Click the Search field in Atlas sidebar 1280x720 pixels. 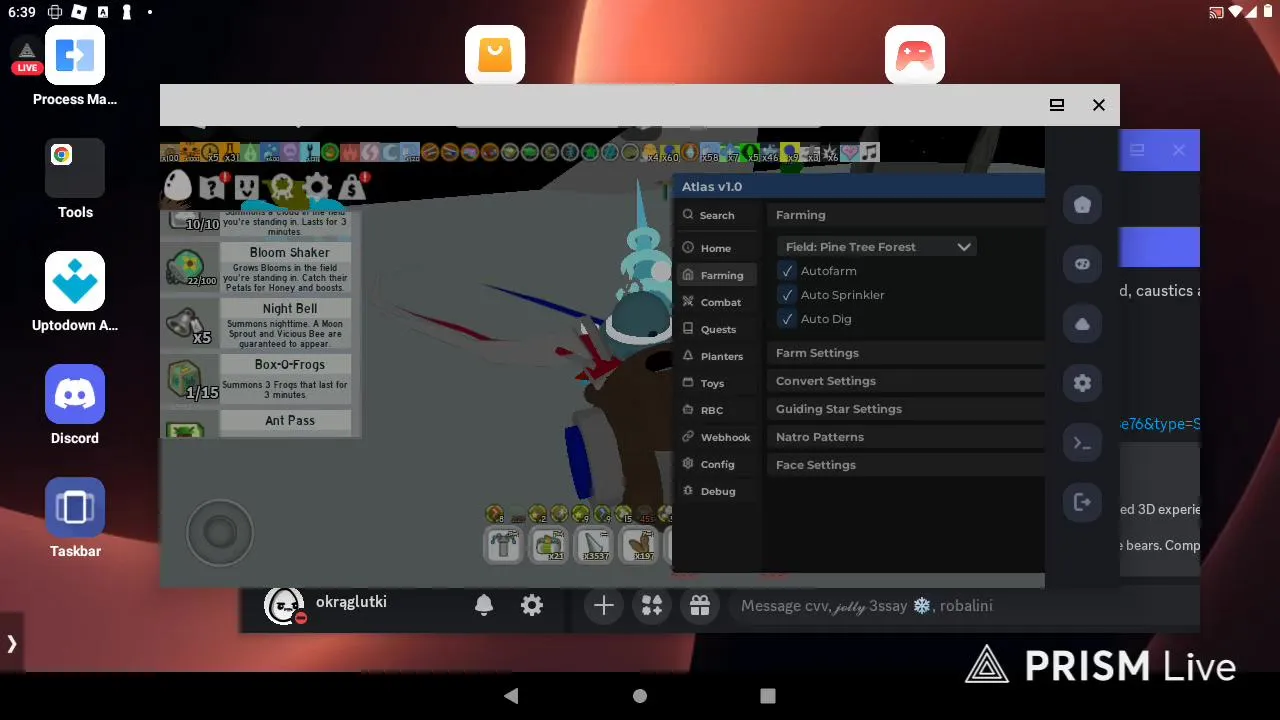coord(718,215)
